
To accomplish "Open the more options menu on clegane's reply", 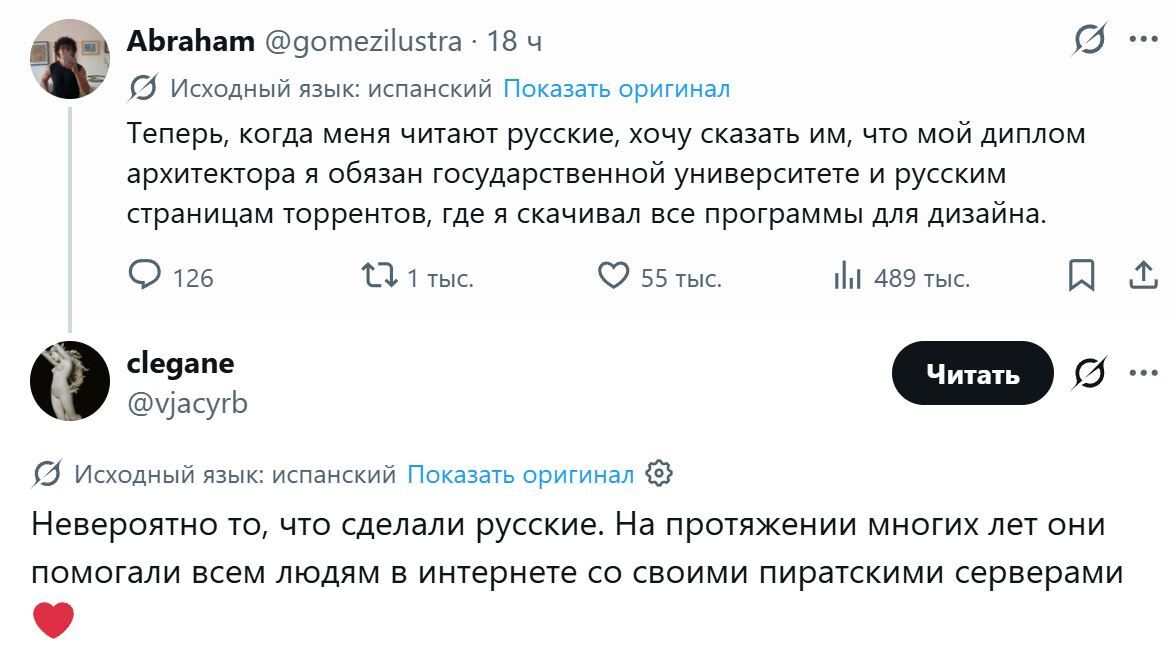I will click(1142, 373).
